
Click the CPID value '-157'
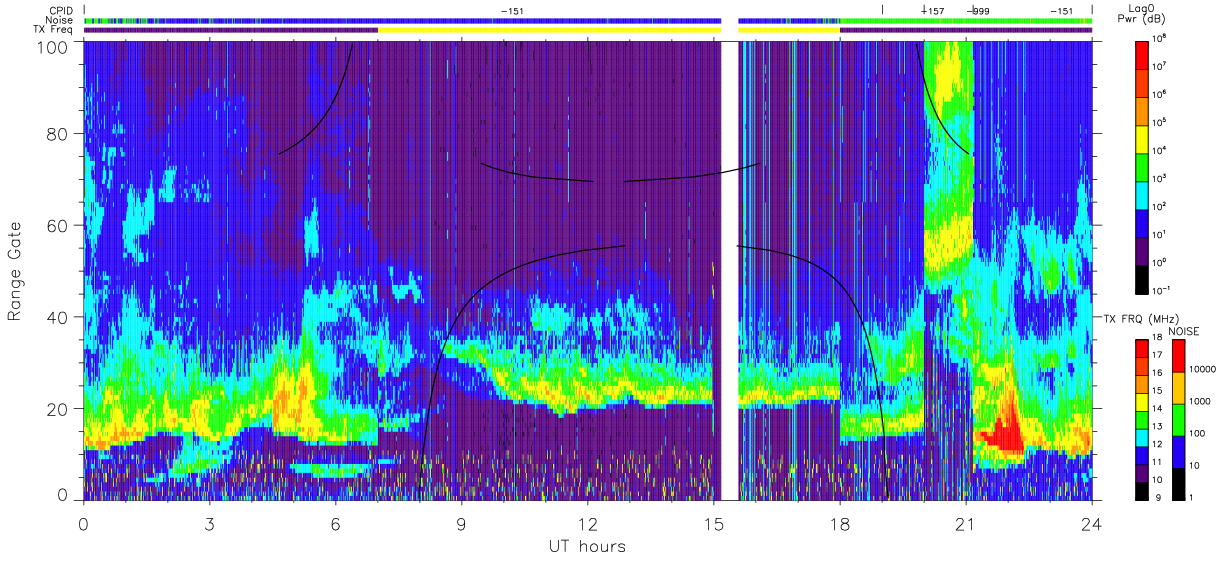pyautogui.click(x=932, y=11)
